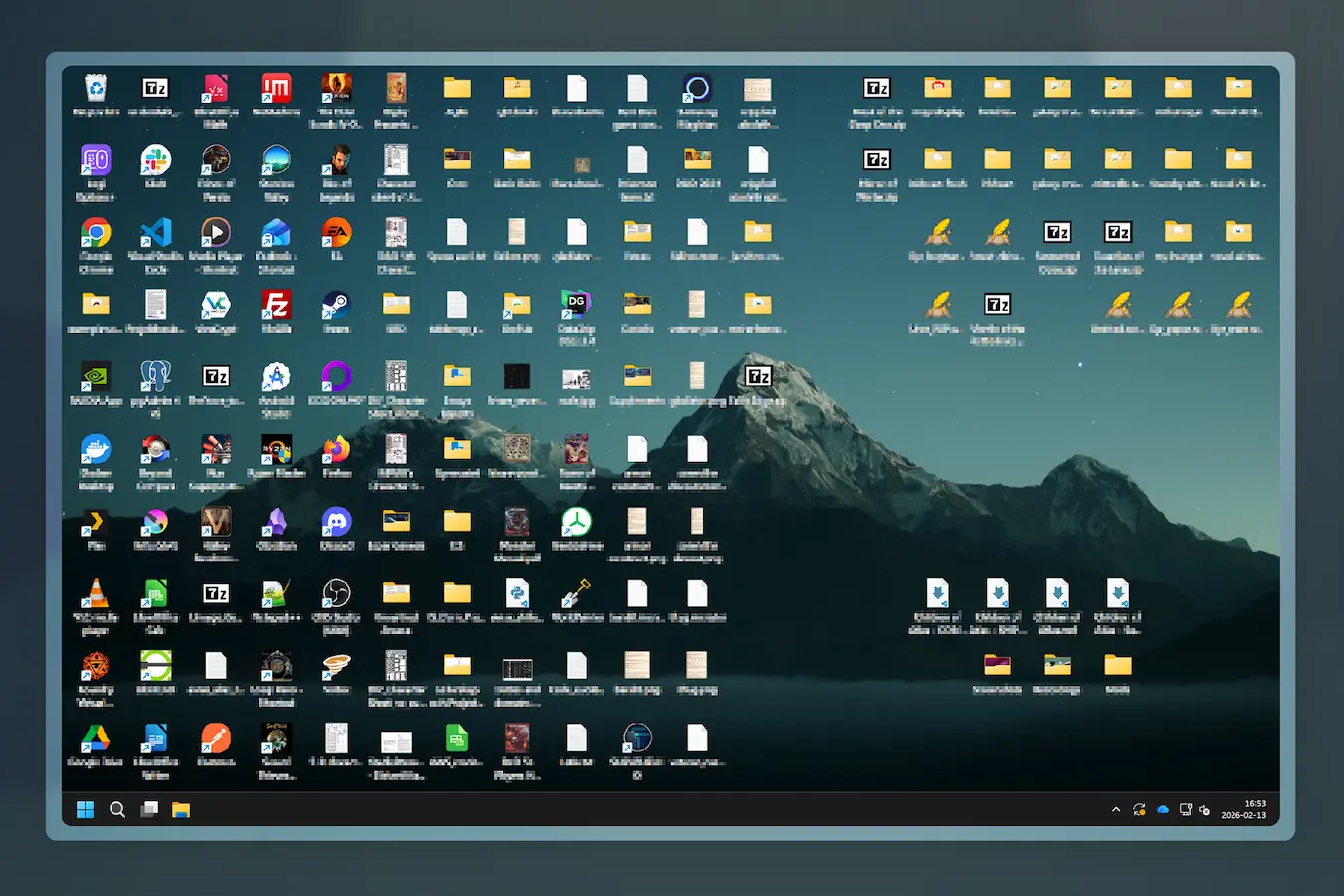Open the Recycle Bin desktop icon
The height and width of the screenshot is (896, 1344).
coord(96,89)
